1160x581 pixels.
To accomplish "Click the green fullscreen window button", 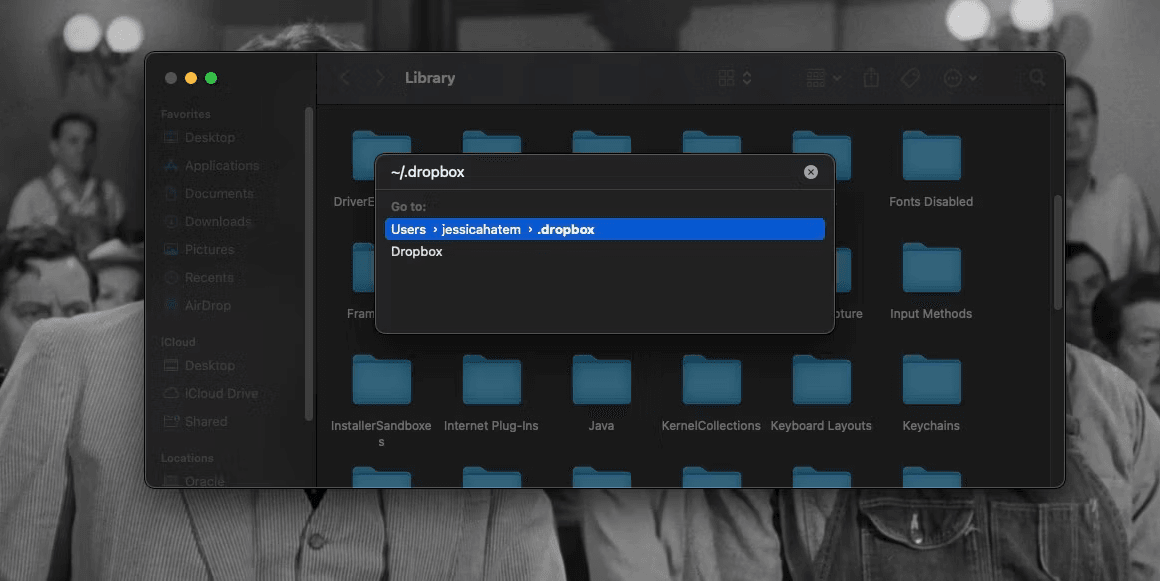I will pyautogui.click(x=211, y=78).
